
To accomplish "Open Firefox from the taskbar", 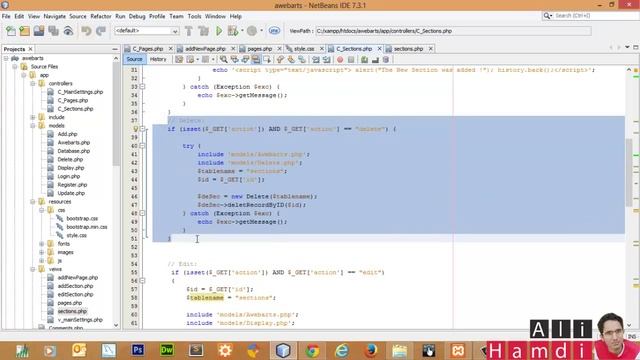I will 371,350.
